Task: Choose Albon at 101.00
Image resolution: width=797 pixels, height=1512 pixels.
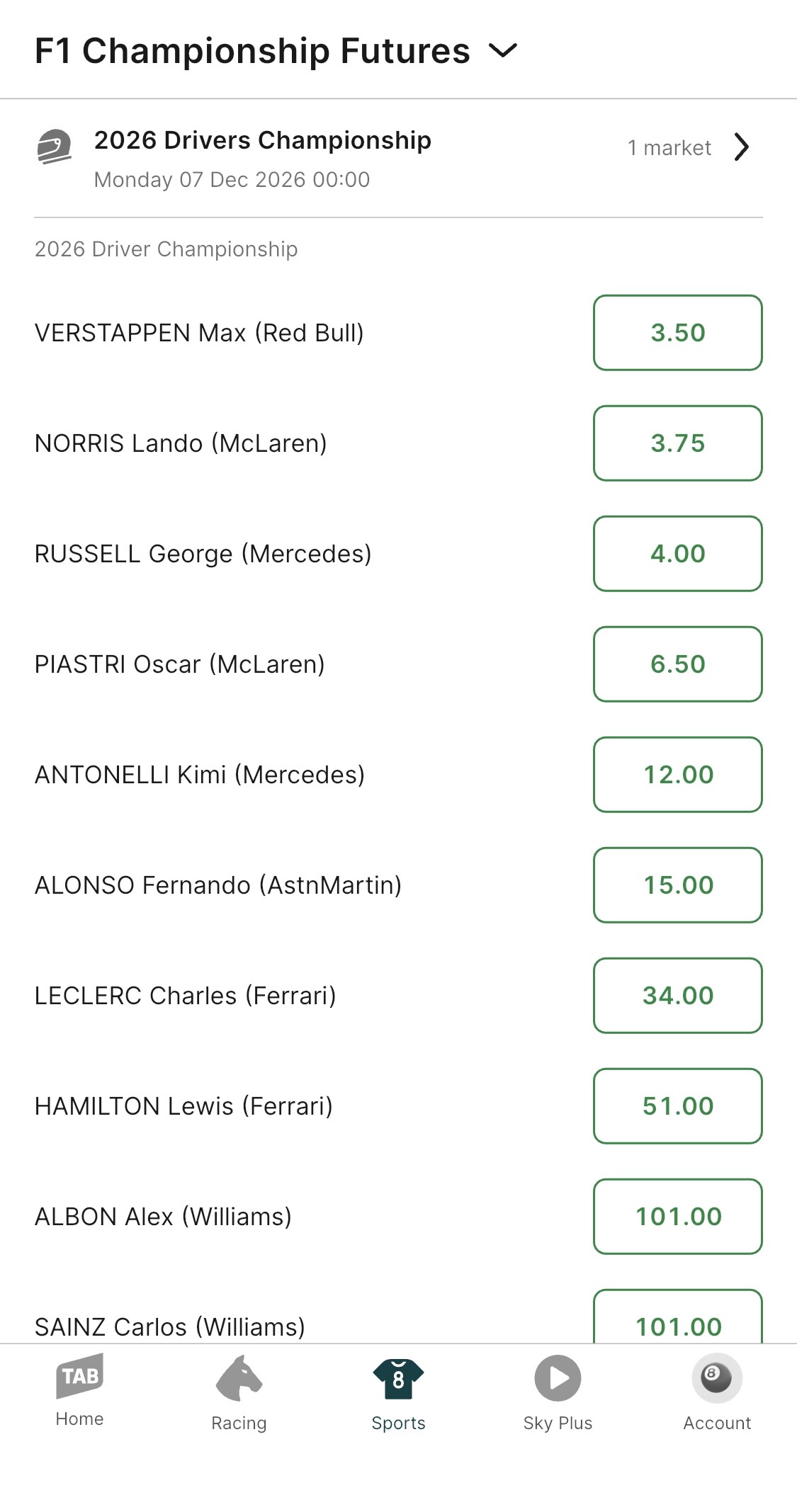Action: [x=677, y=1217]
